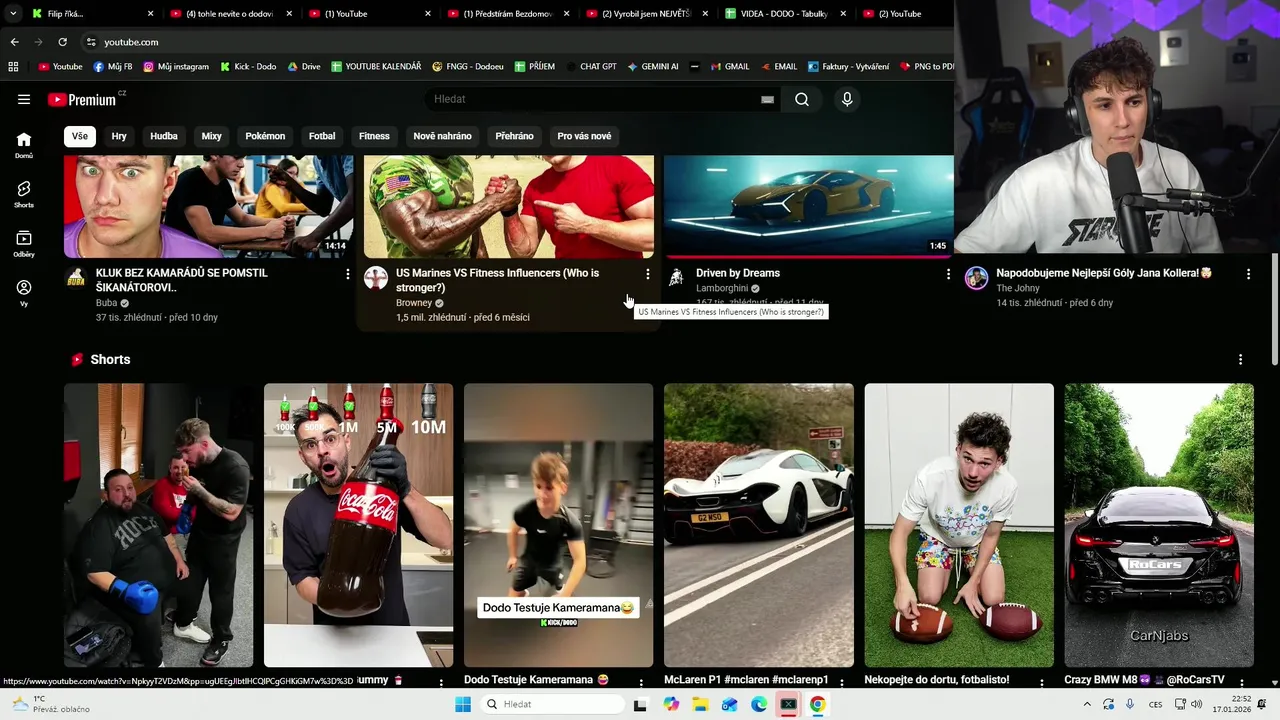The height and width of the screenshot is (720, 1280).
Task: Open the browser apps grid icon
Action: point(13,67)
